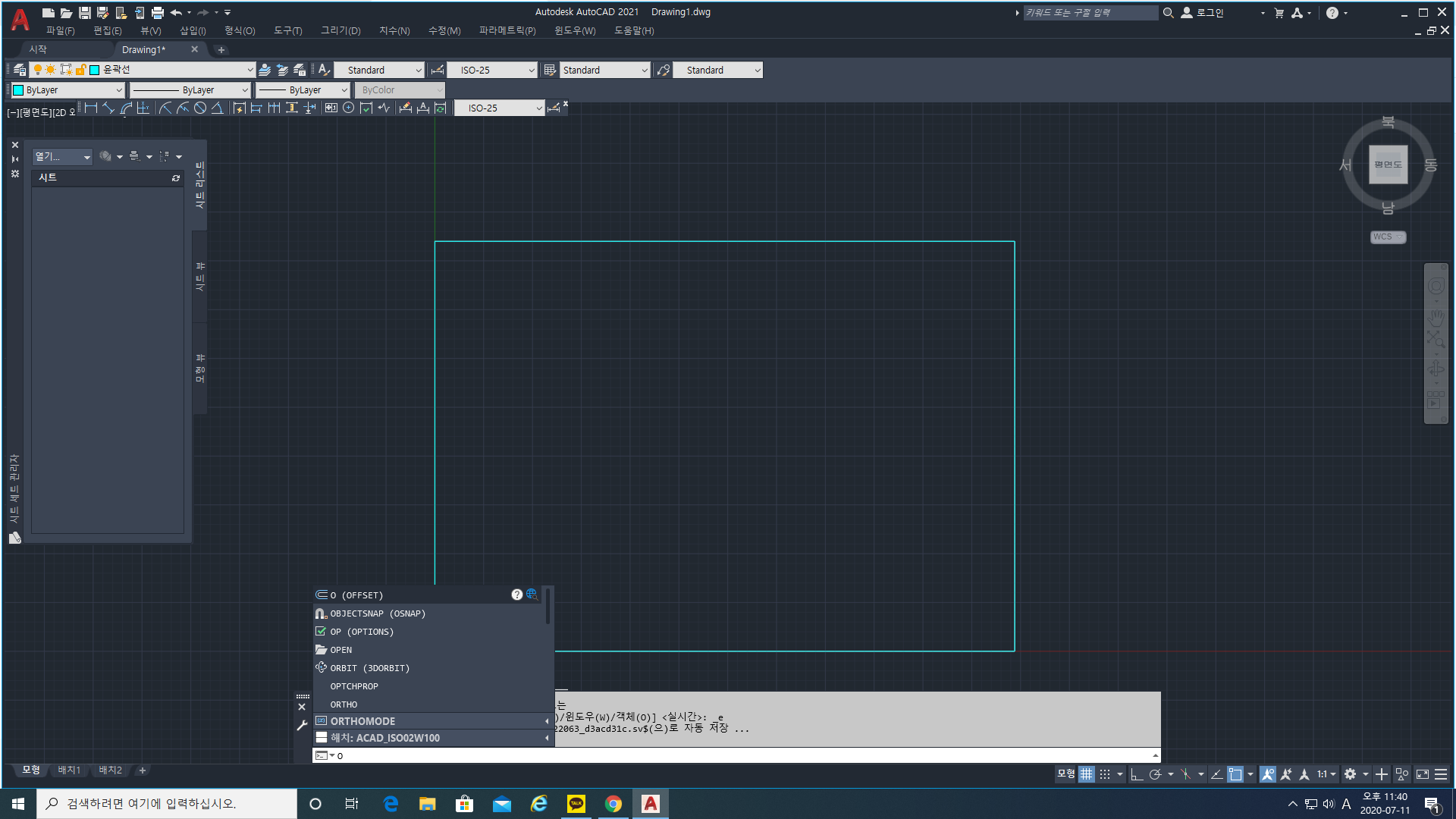Select ORTHOMODE from command suggestions
The width and height of the screenshot is (1456, 819).
click(362, 721)
